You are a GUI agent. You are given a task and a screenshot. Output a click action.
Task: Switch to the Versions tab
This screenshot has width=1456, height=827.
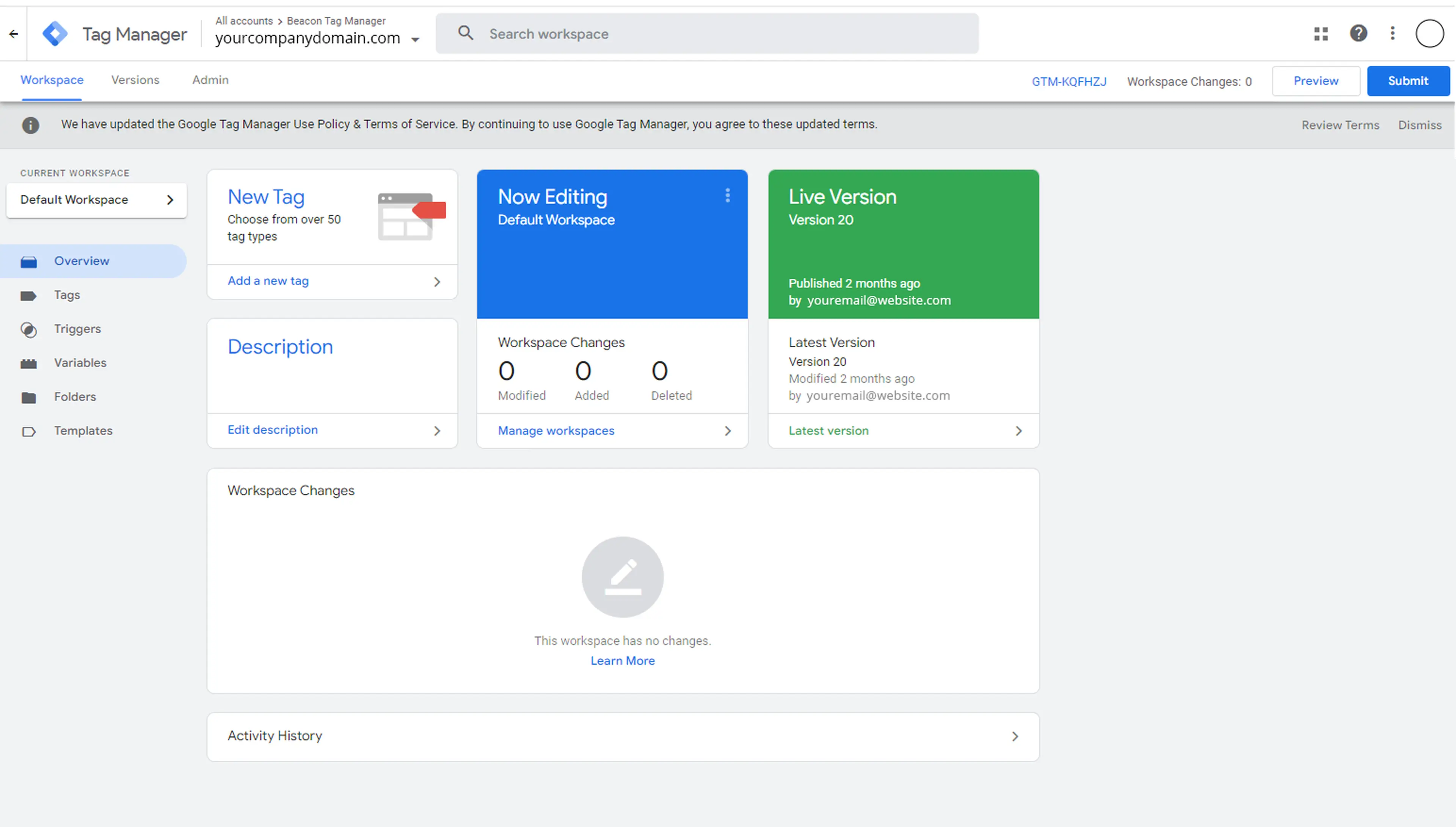click(135, 80)
